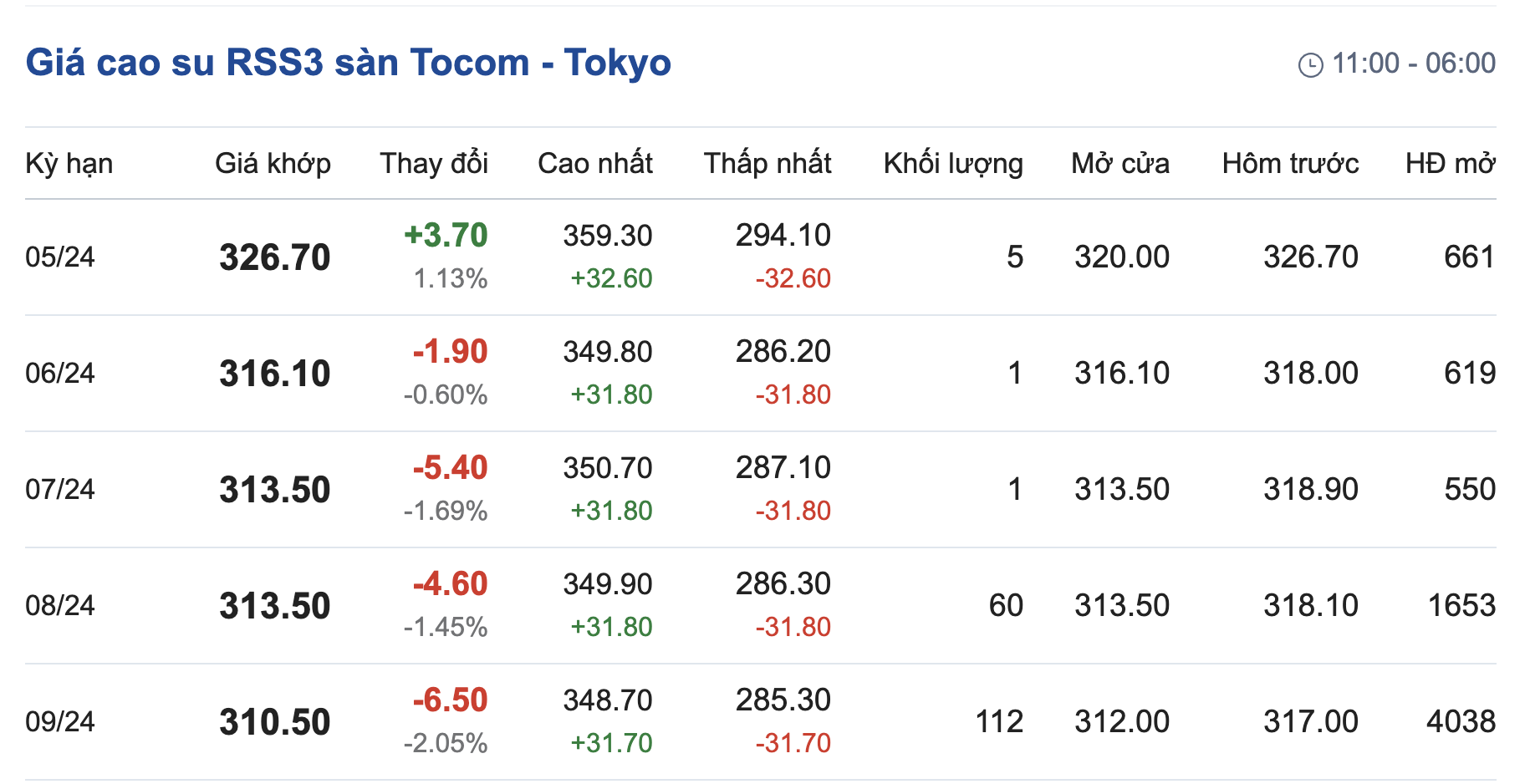Click the HĐ mở column header
The height and width of the screenshot is (784, 1530).
pos(1450,163)
